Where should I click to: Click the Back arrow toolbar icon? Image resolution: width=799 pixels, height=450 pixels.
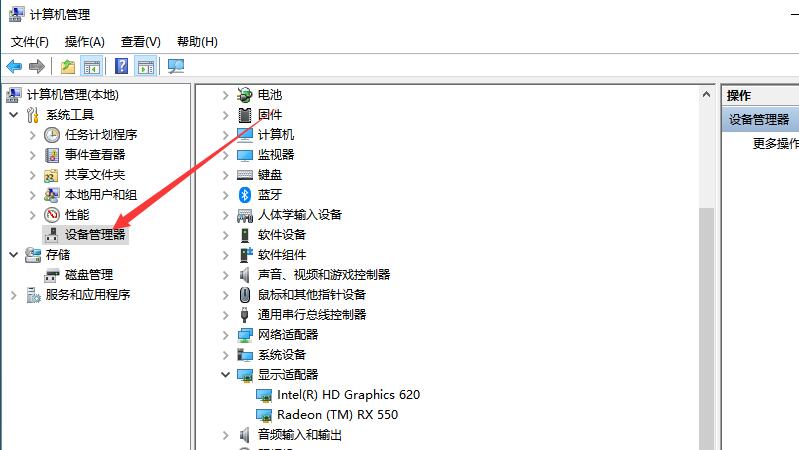[14, 66]
